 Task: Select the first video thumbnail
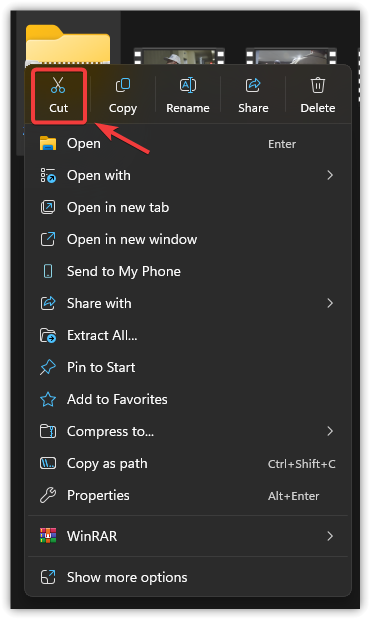click(x=179, y=56)
